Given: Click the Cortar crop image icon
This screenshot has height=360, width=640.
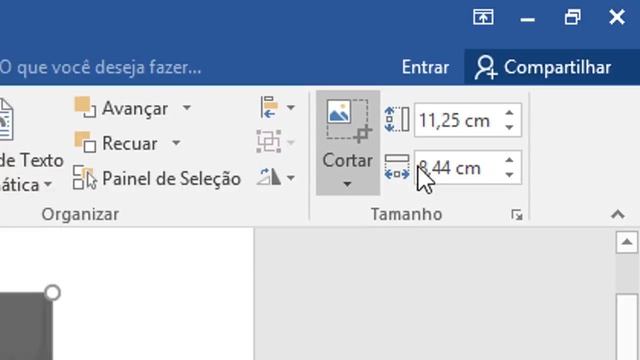Looking at the screenshot, I should point(348,121).
